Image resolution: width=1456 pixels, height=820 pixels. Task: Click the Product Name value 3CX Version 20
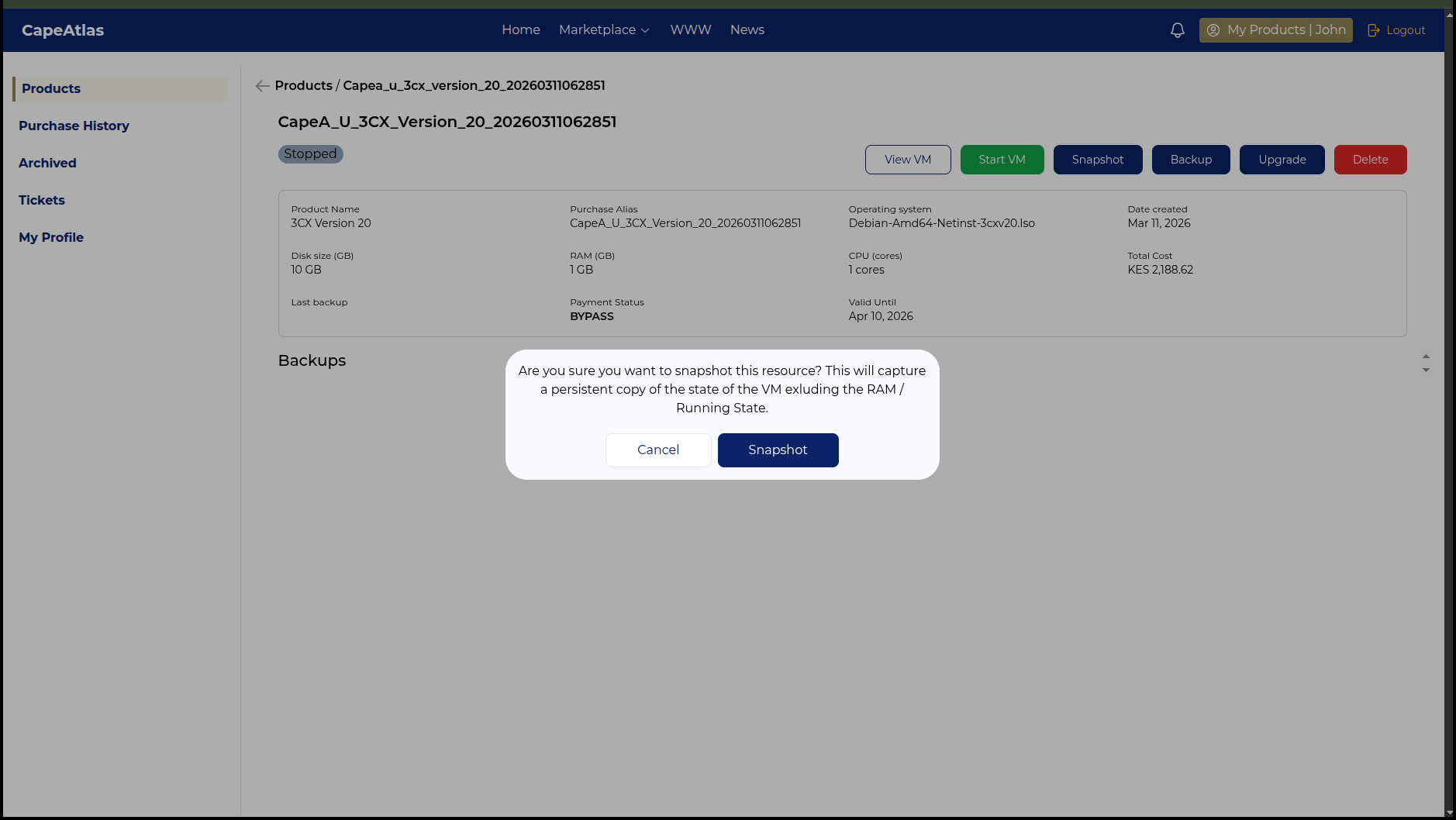[331, 223]
